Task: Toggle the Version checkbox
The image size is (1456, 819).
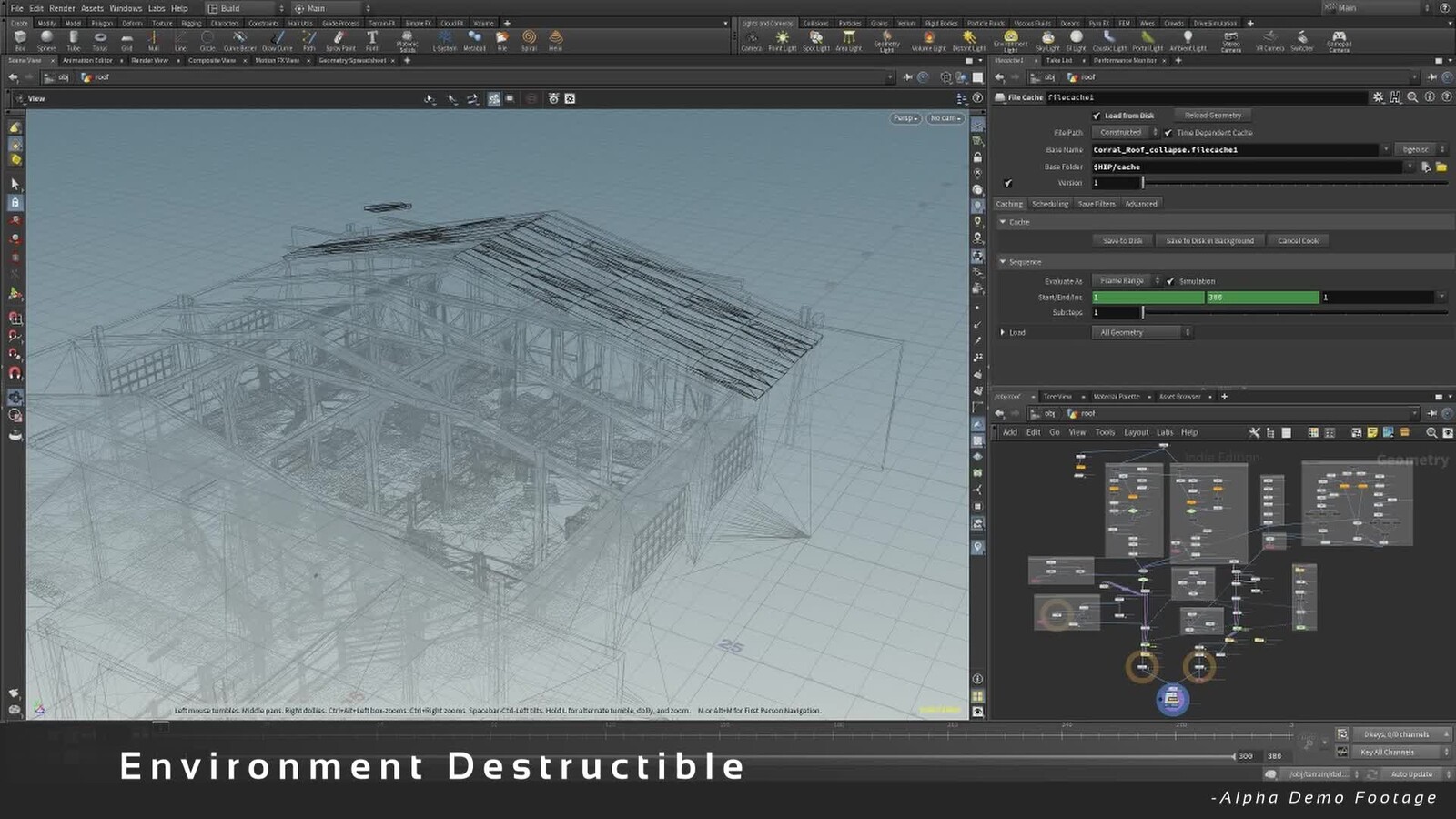Action: pyautogui.click(x=1008, y=183)
